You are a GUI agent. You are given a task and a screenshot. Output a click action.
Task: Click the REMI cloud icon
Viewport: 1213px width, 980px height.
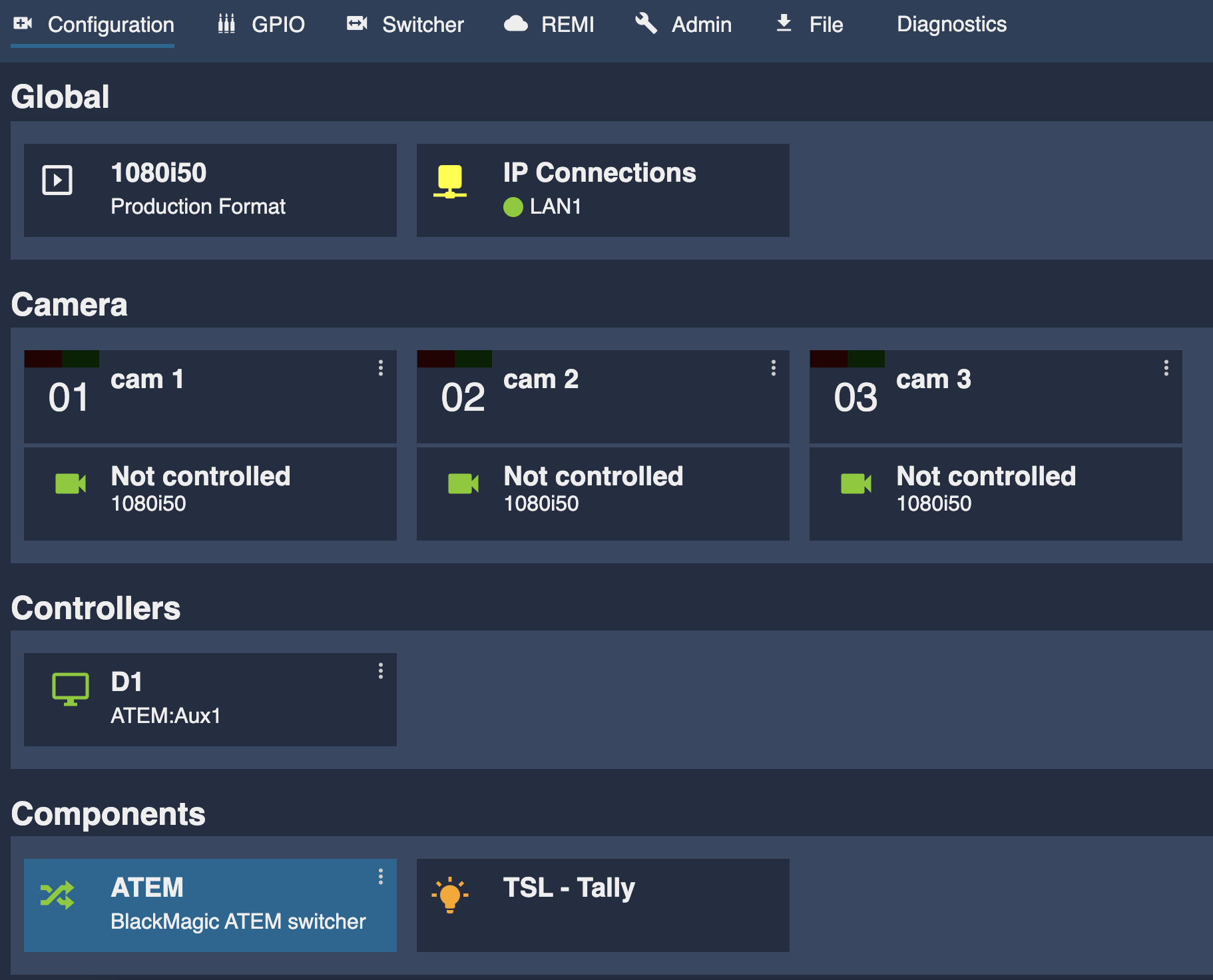(x=516, y=24)
